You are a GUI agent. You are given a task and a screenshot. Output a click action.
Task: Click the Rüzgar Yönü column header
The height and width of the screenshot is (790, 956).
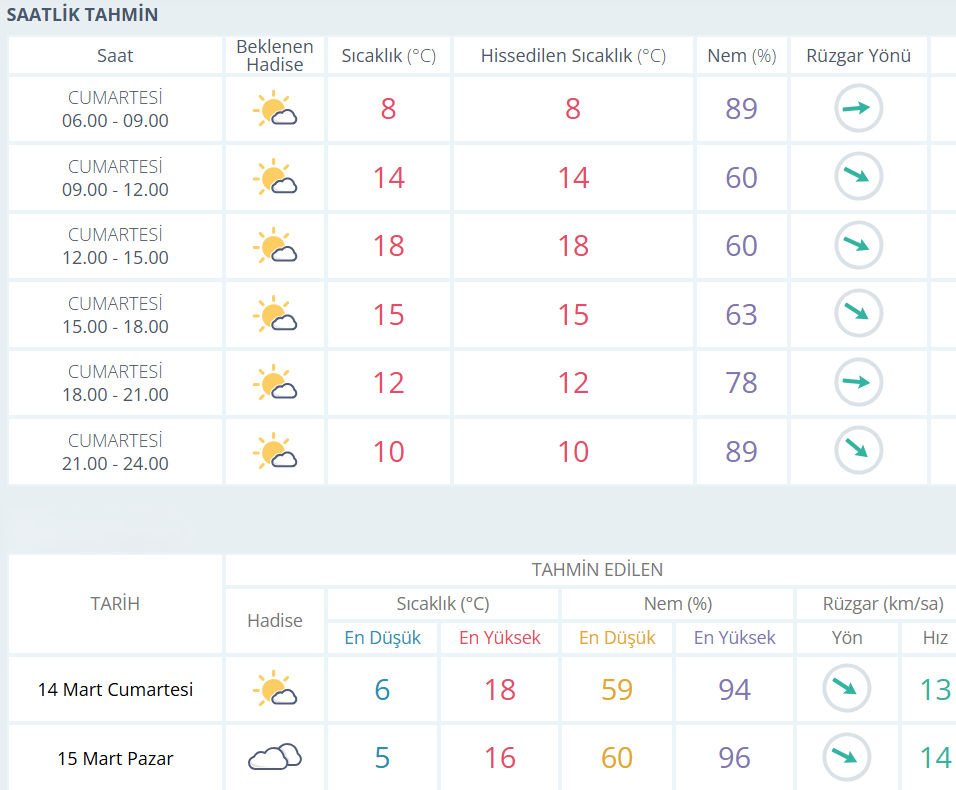[x=858, y=56]
